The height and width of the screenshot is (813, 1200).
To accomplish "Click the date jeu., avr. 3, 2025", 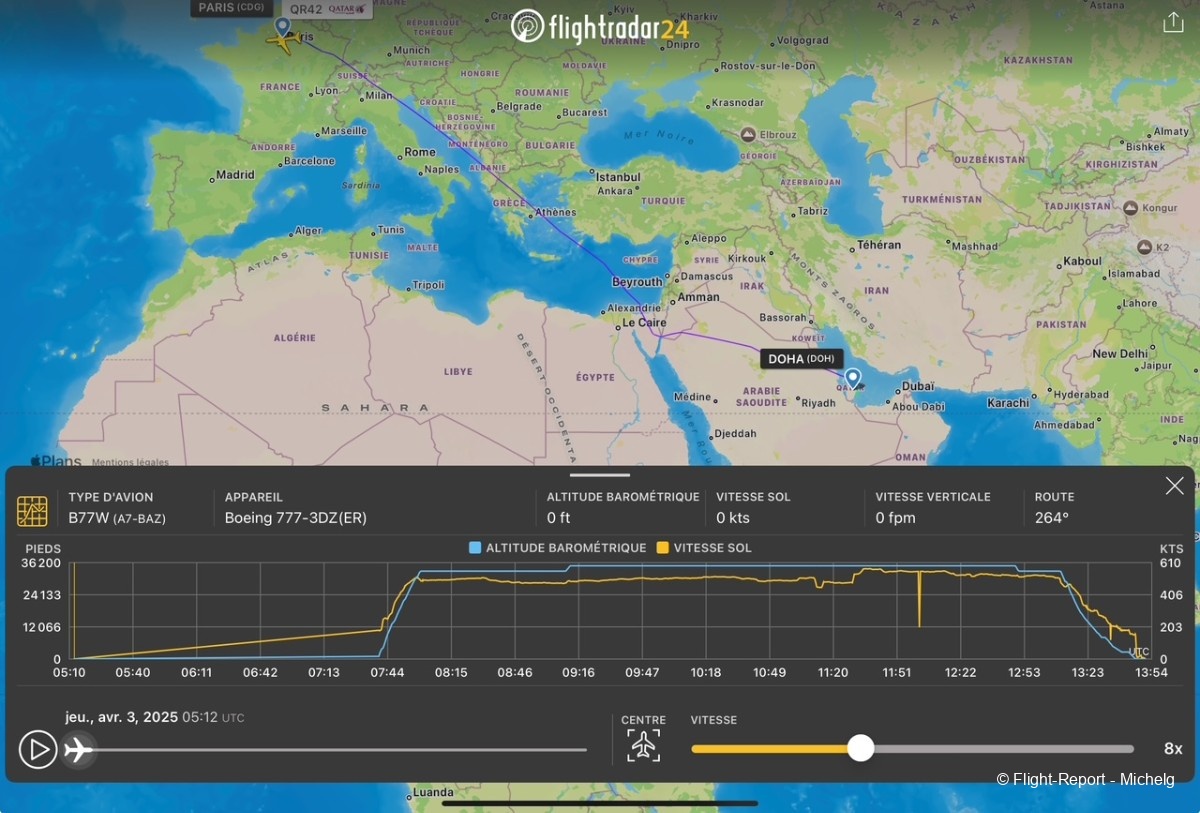I will click(x=122, y=717).
